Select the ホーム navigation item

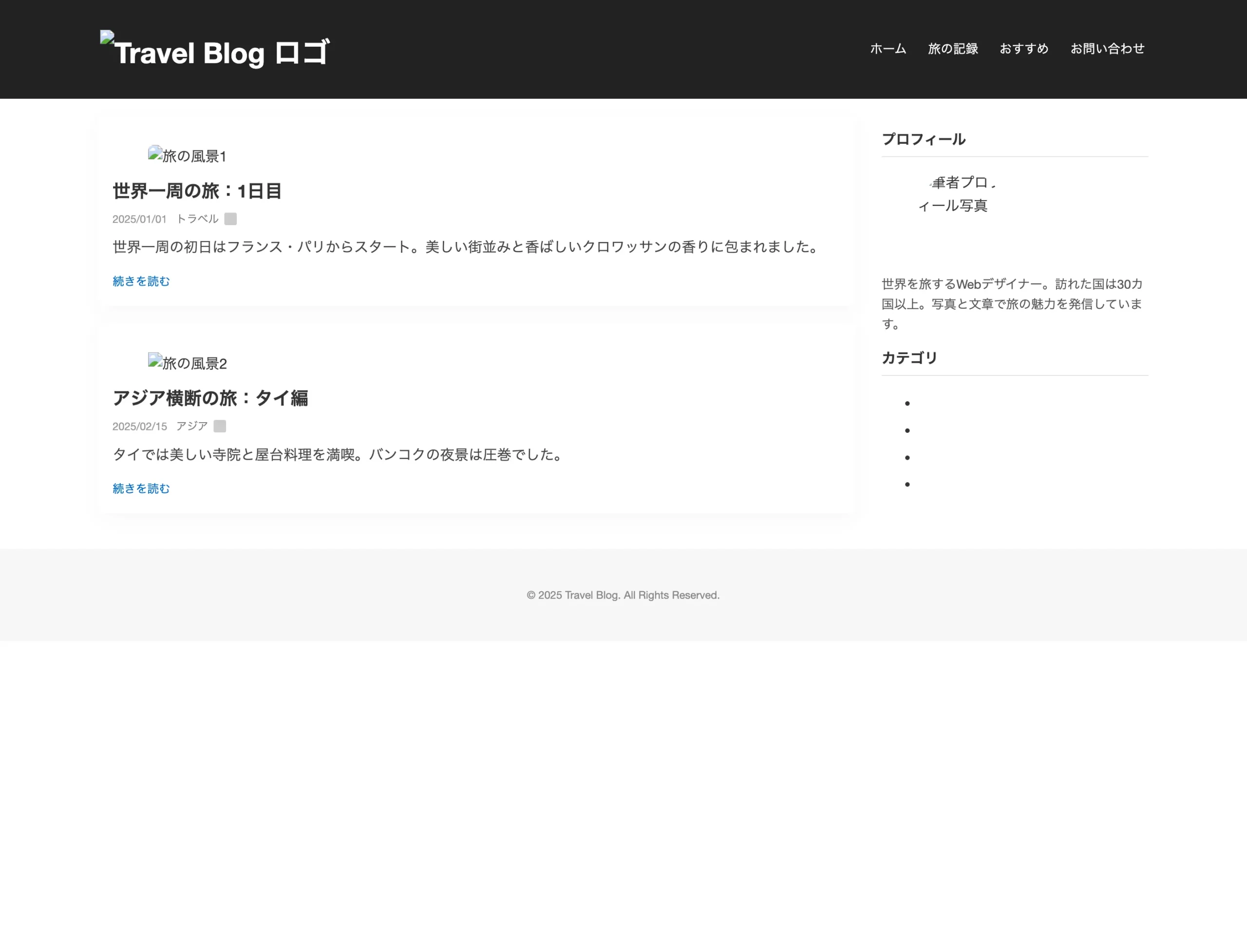888,49
